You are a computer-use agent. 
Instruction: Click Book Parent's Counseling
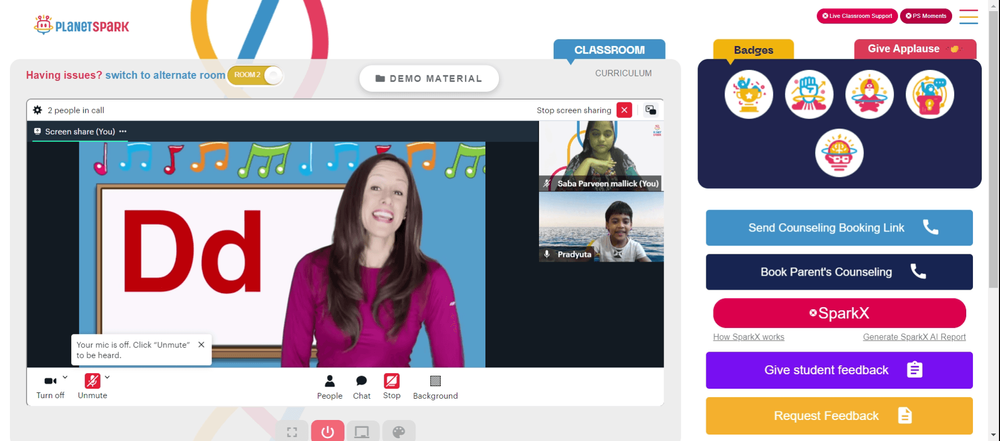tap(839, 272)
